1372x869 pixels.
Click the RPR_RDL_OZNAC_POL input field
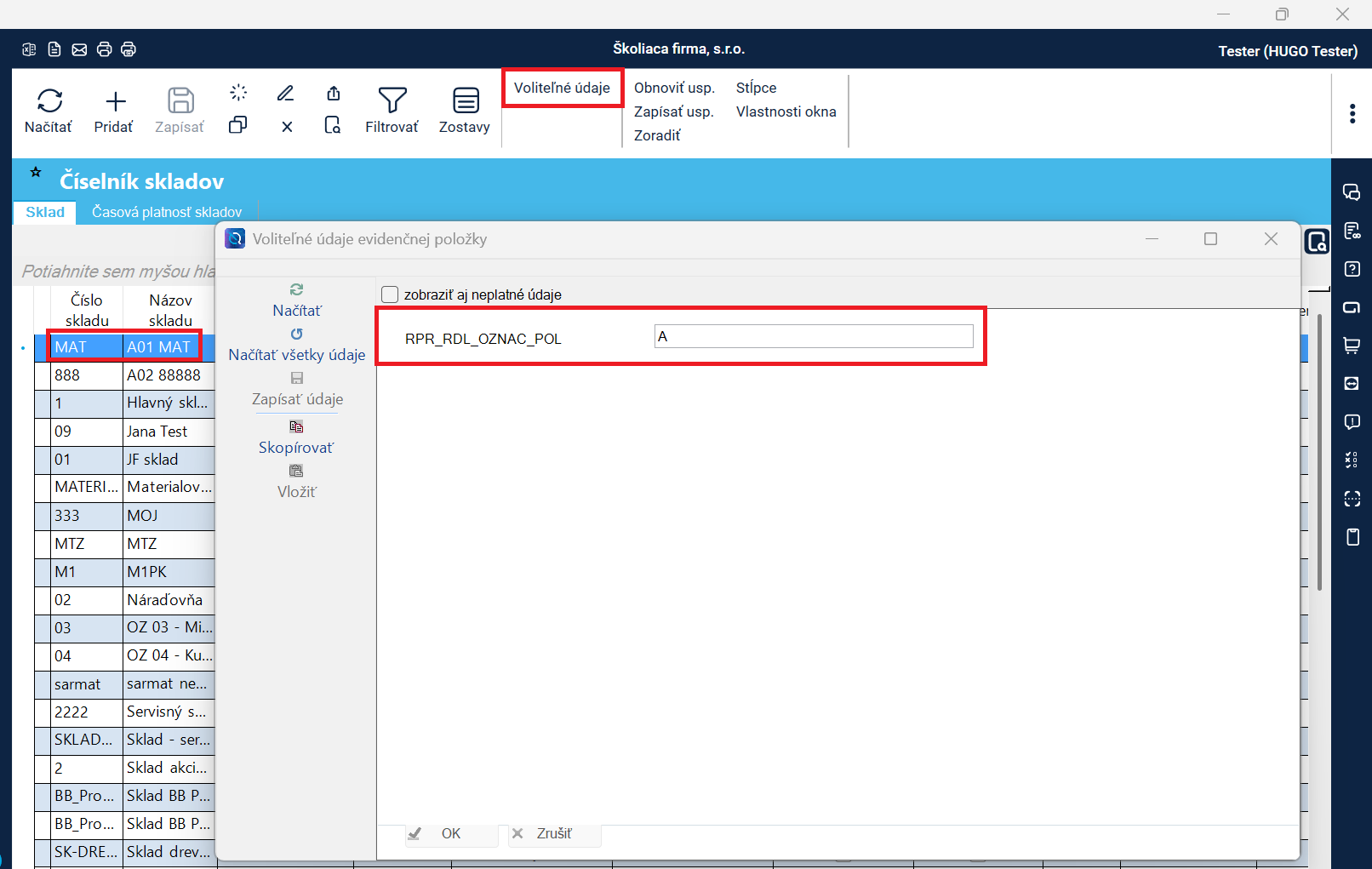(x=813, y=336)
